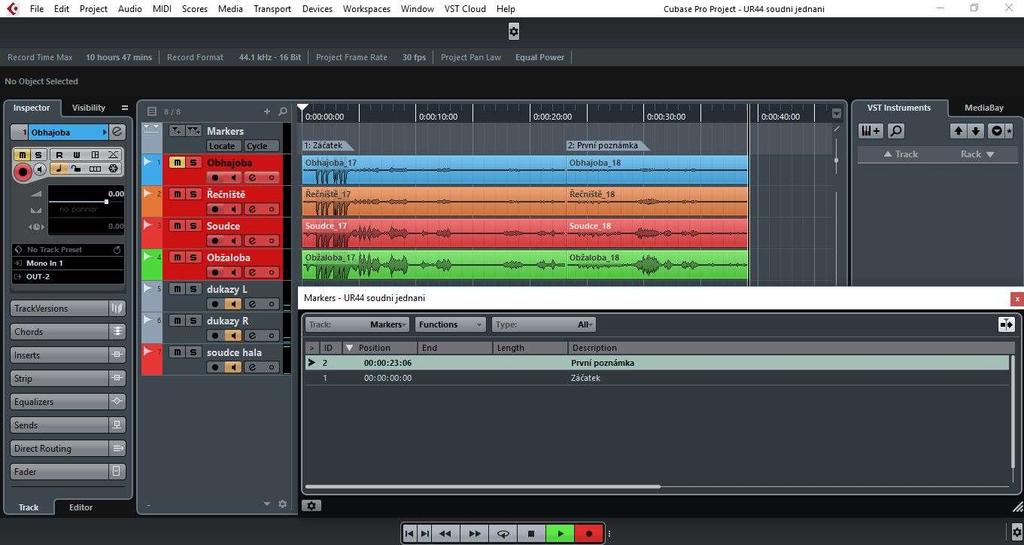Reload track preset icon beside No Track Preset

(x=117, y=249)
